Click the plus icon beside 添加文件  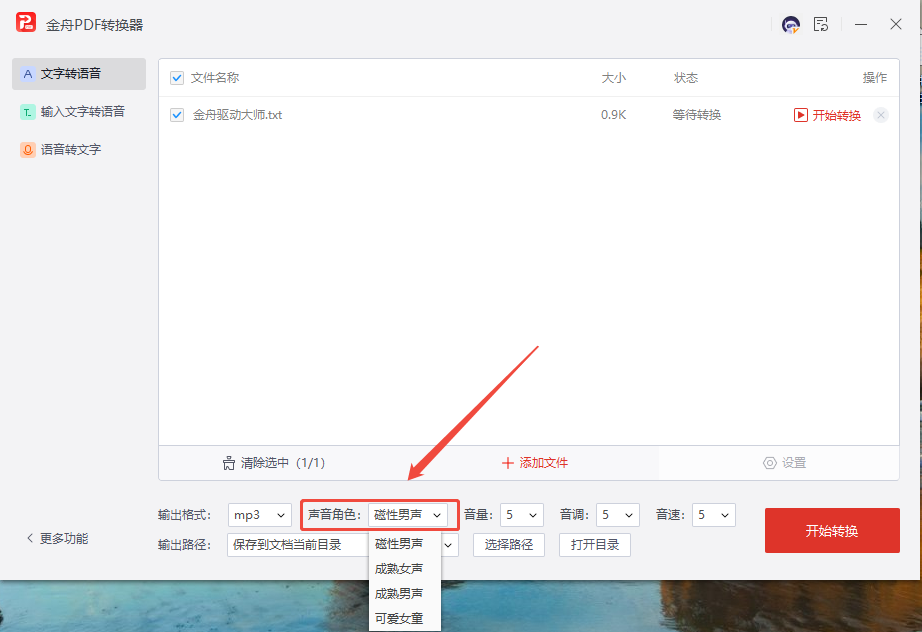(507, 463)
